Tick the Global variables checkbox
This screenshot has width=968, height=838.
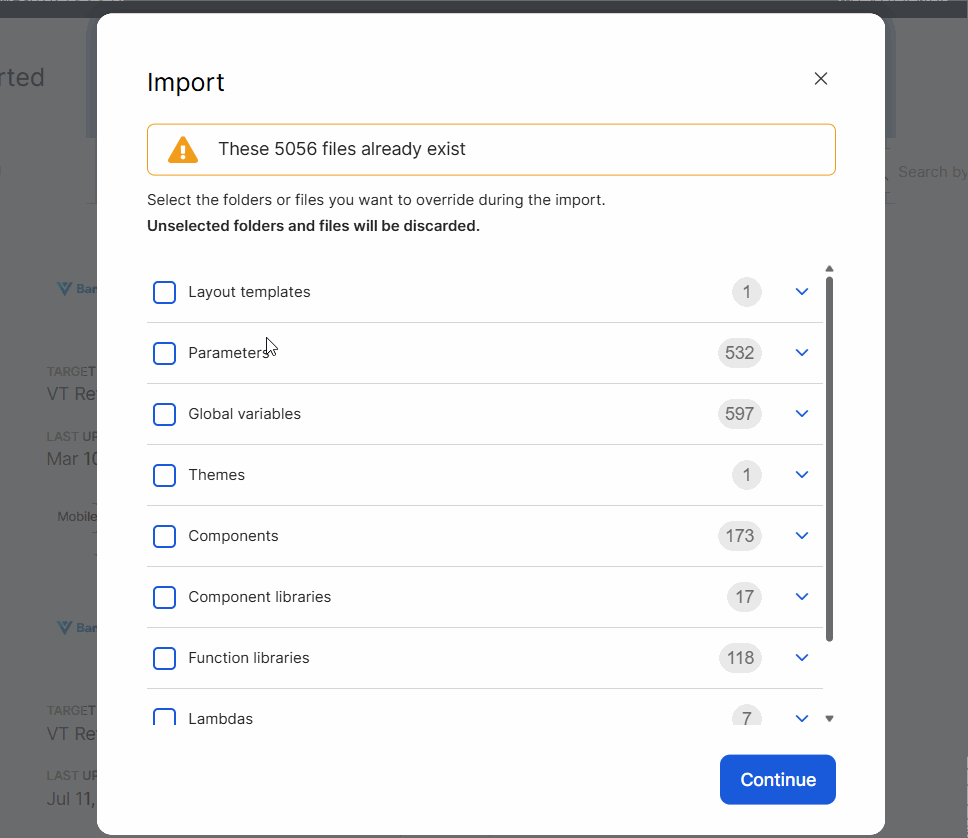(164, 414)
